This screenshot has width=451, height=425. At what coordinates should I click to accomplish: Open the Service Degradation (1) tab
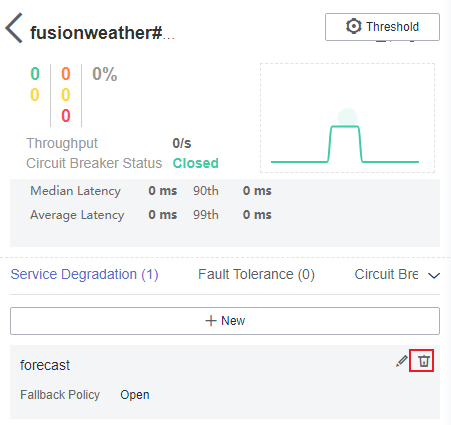click(x=84, y=274)
